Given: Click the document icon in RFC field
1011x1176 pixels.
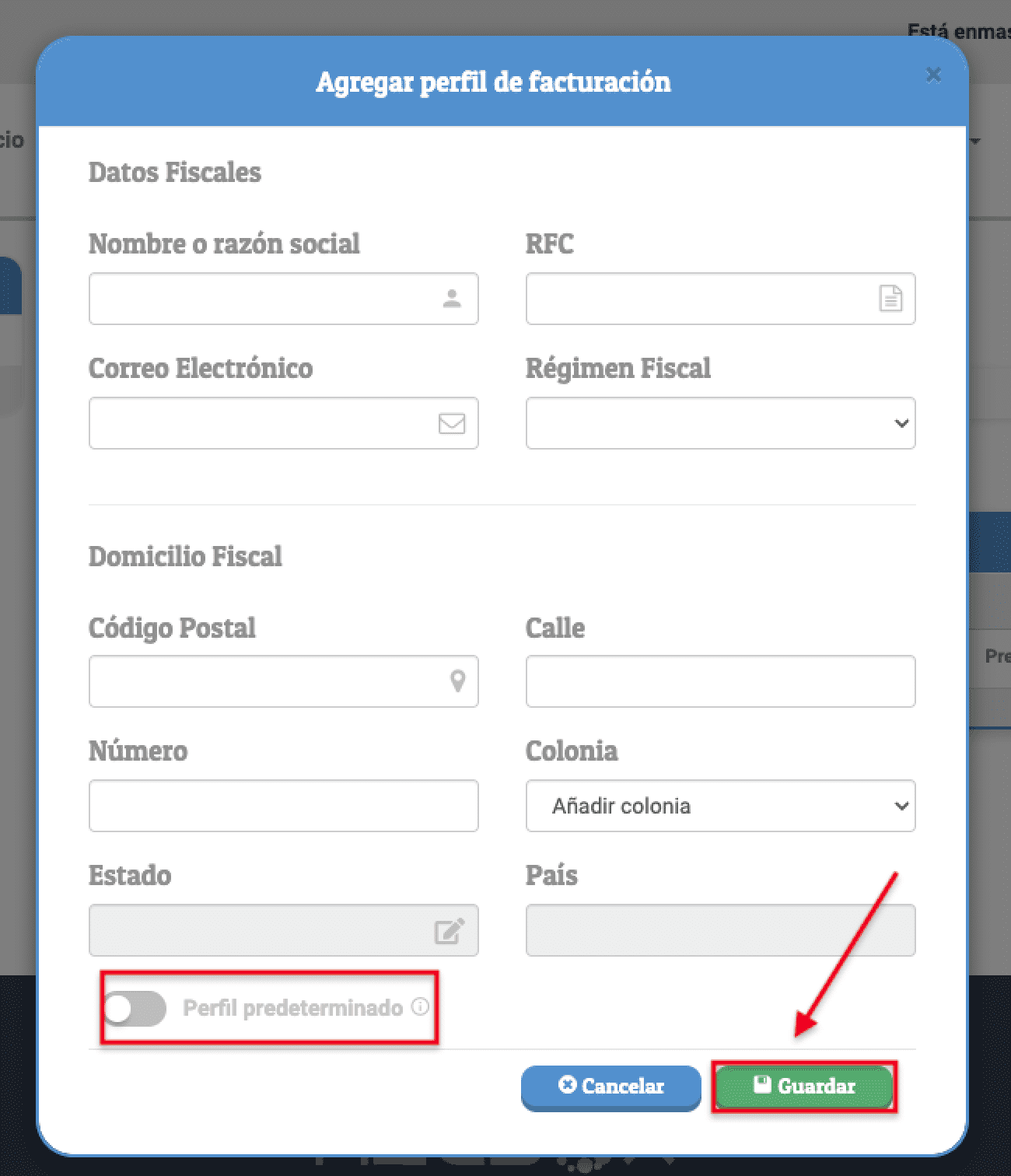Looking at the screenshot, I should 890,299.
